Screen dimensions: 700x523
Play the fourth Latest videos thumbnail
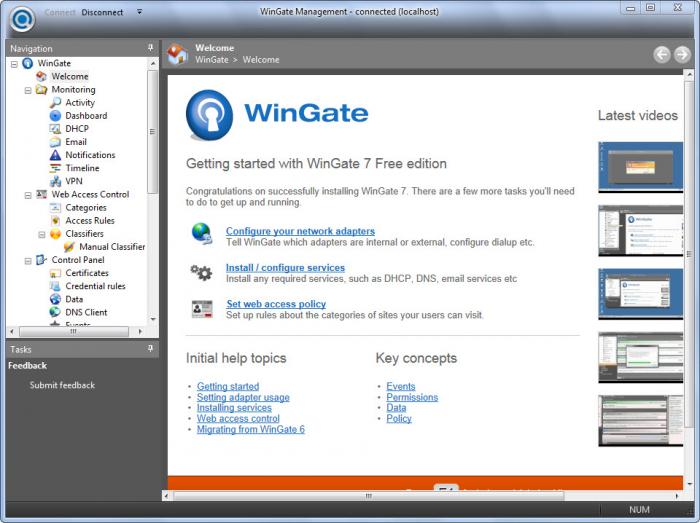641,357
